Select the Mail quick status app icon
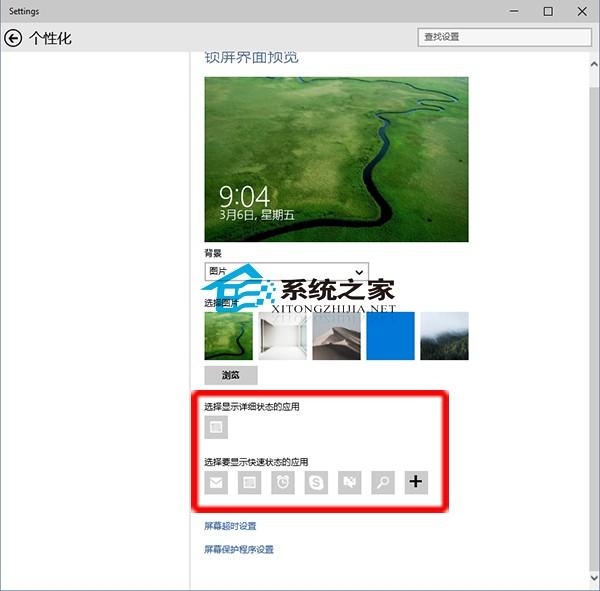This screenshot has height=591, width=600. (x=216, y=483)
